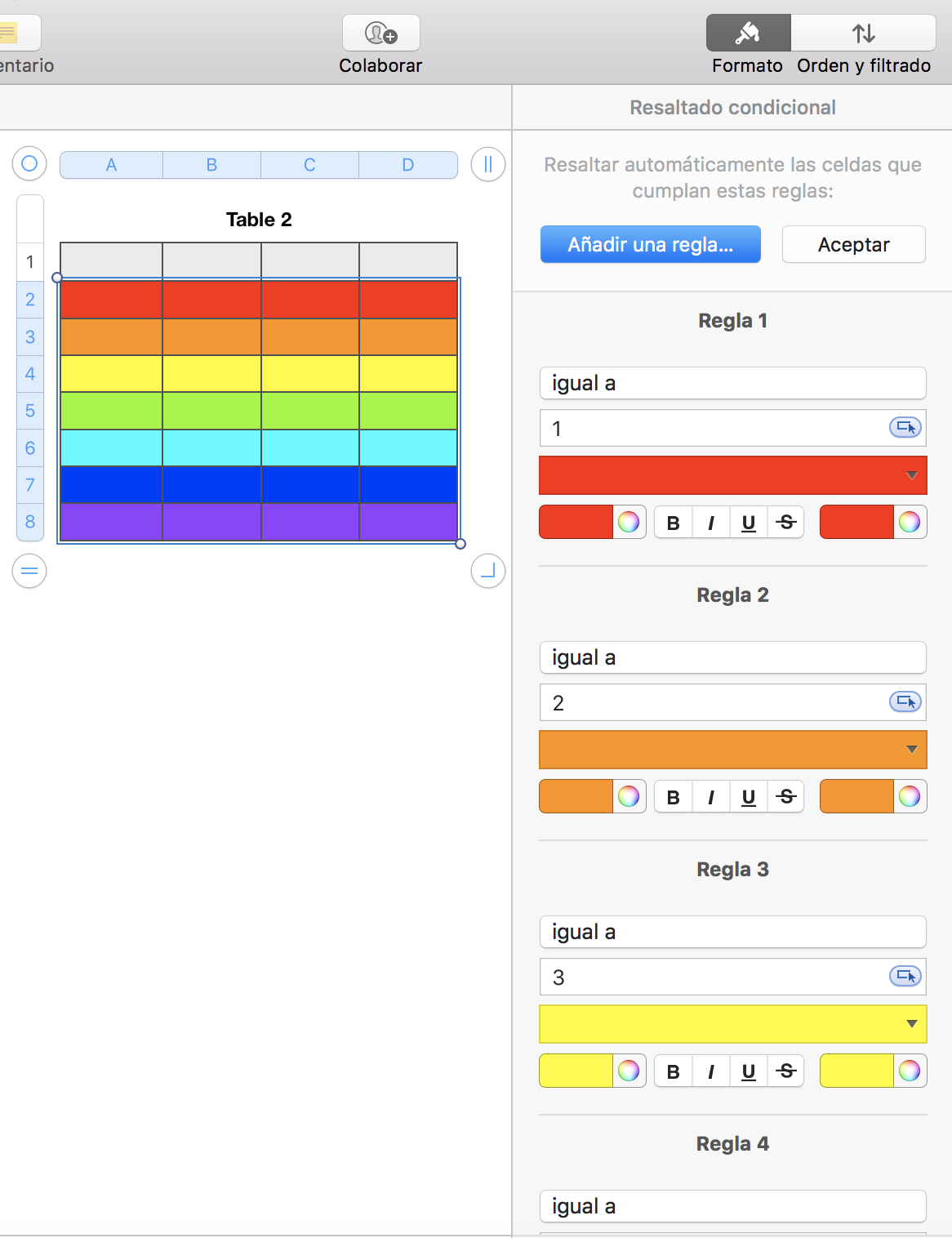The image size is (952, 1238).
Task: Open the Colaborar sharing icon
Action: tap(380, 33)
